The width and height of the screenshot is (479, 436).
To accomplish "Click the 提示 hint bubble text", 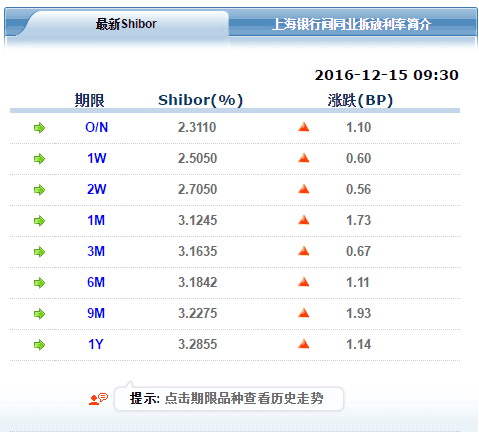I will (227, 398).
